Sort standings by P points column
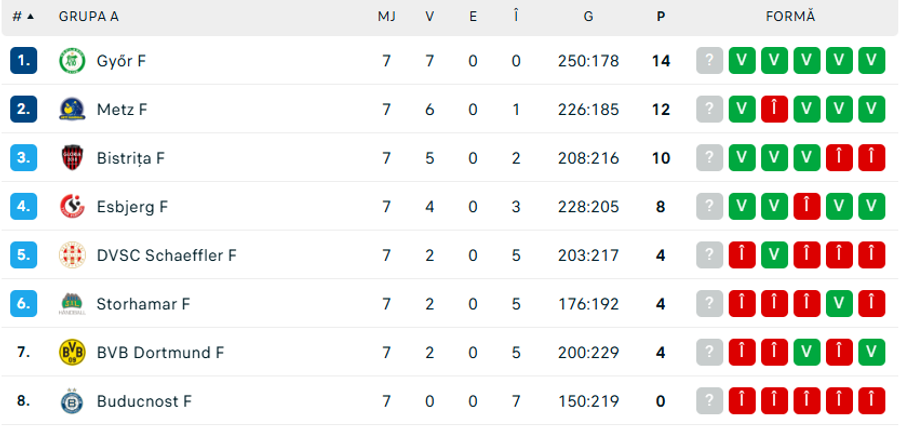This screenshot has width=900, height=433. pyautogui.click(x=661, y=17)
